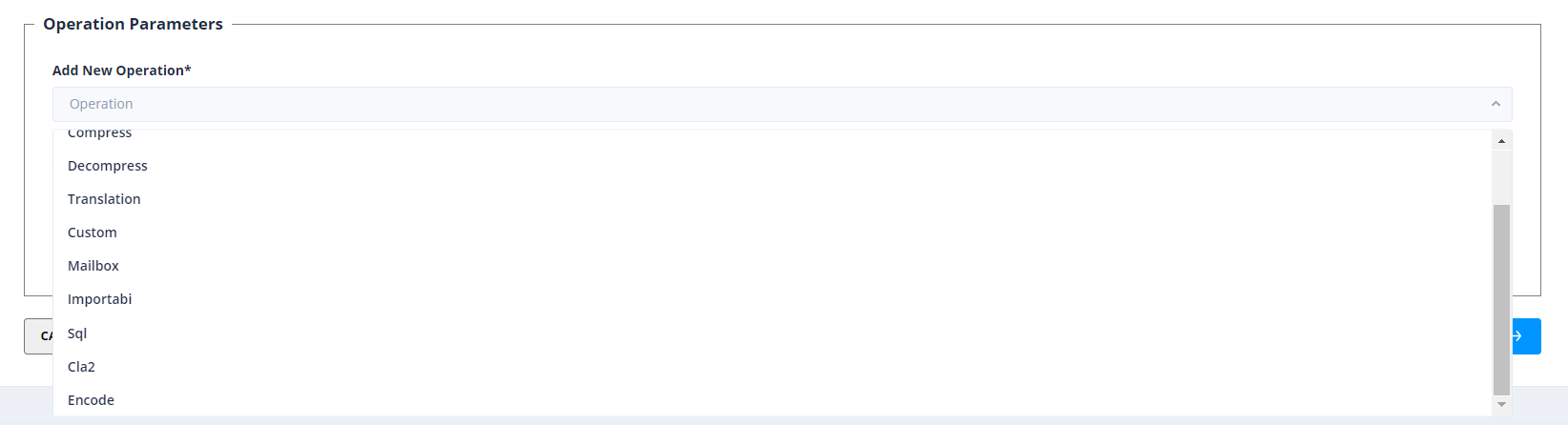The width and height of the screenshot is (1568, 425).
Task: Click the Operation combo box field
Action: [x=763, y=104]
